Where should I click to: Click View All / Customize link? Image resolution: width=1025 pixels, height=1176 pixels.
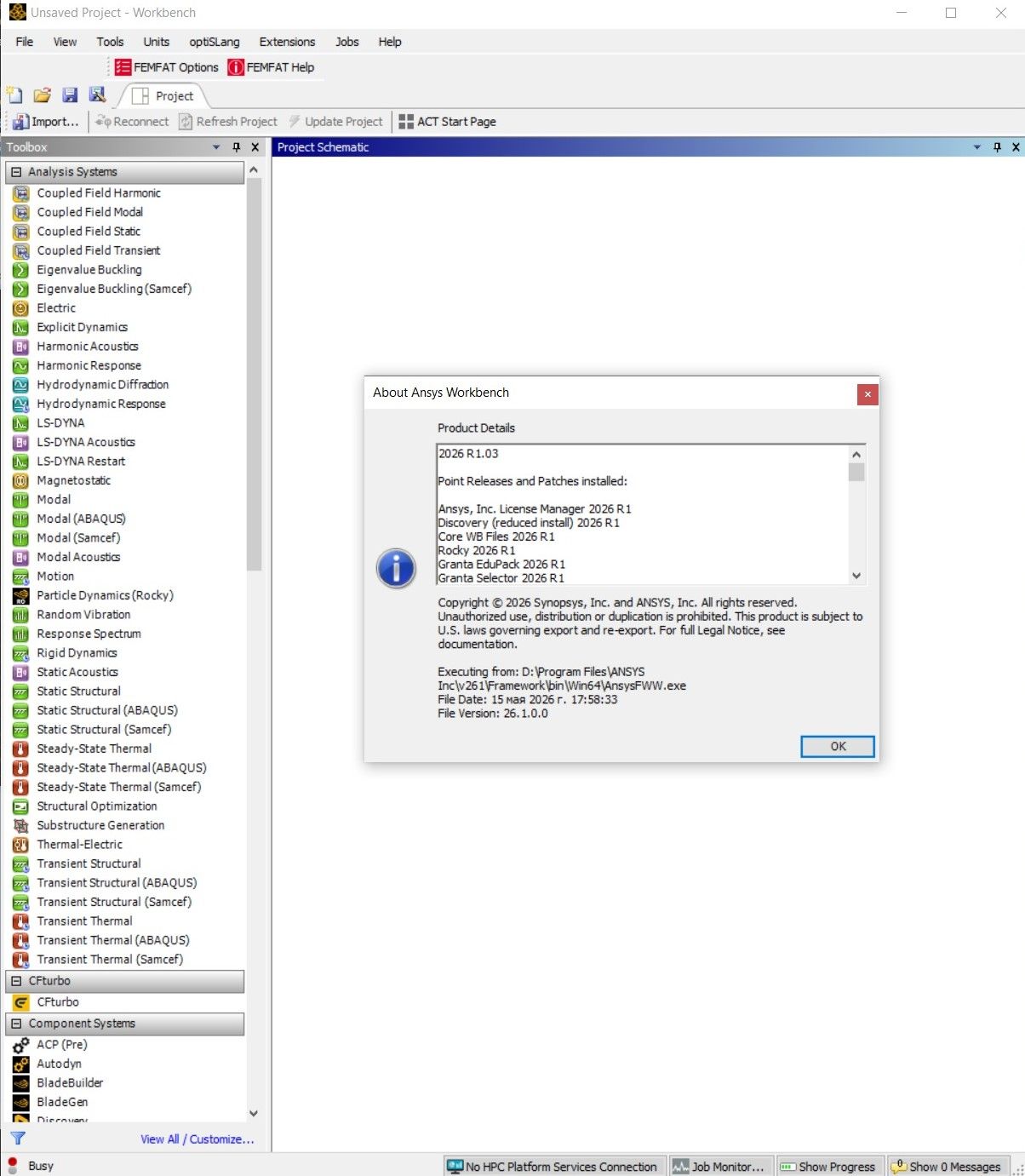198,1139
